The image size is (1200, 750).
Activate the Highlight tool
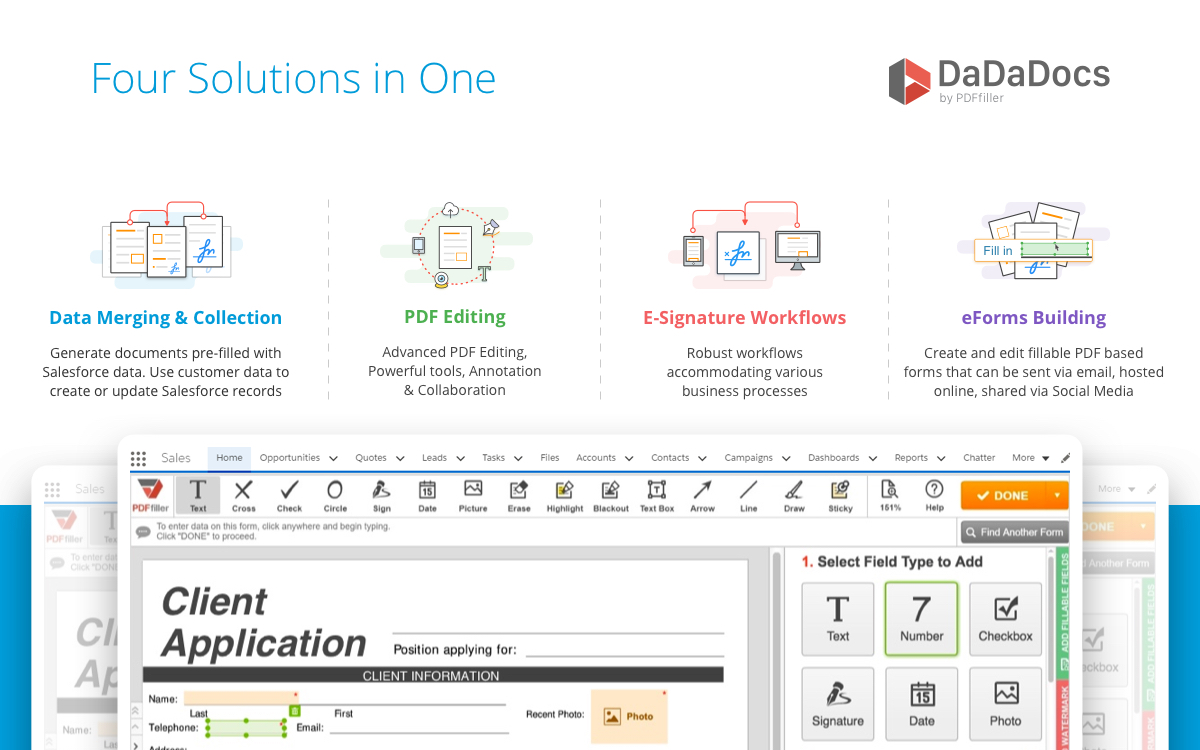click(x=564, y=495)
